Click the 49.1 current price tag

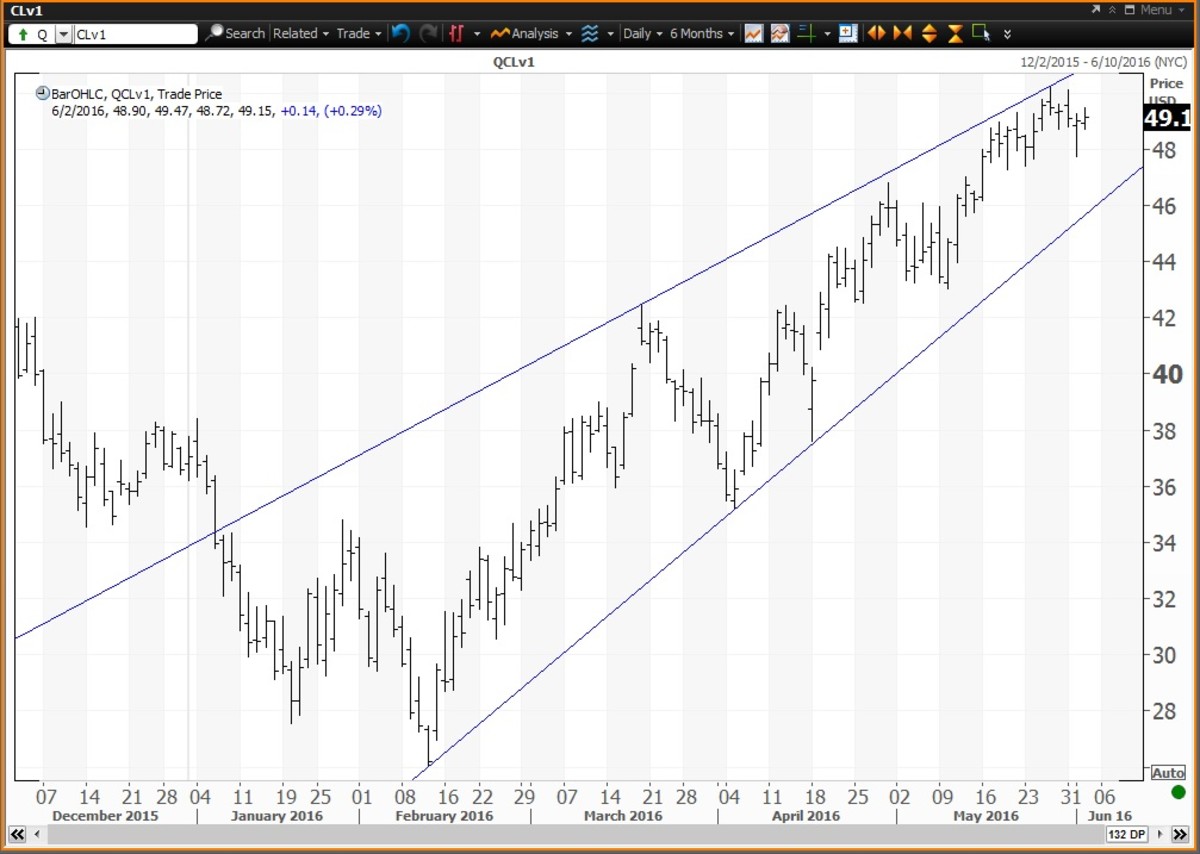pyautogui.click(x=1167, y=119)
